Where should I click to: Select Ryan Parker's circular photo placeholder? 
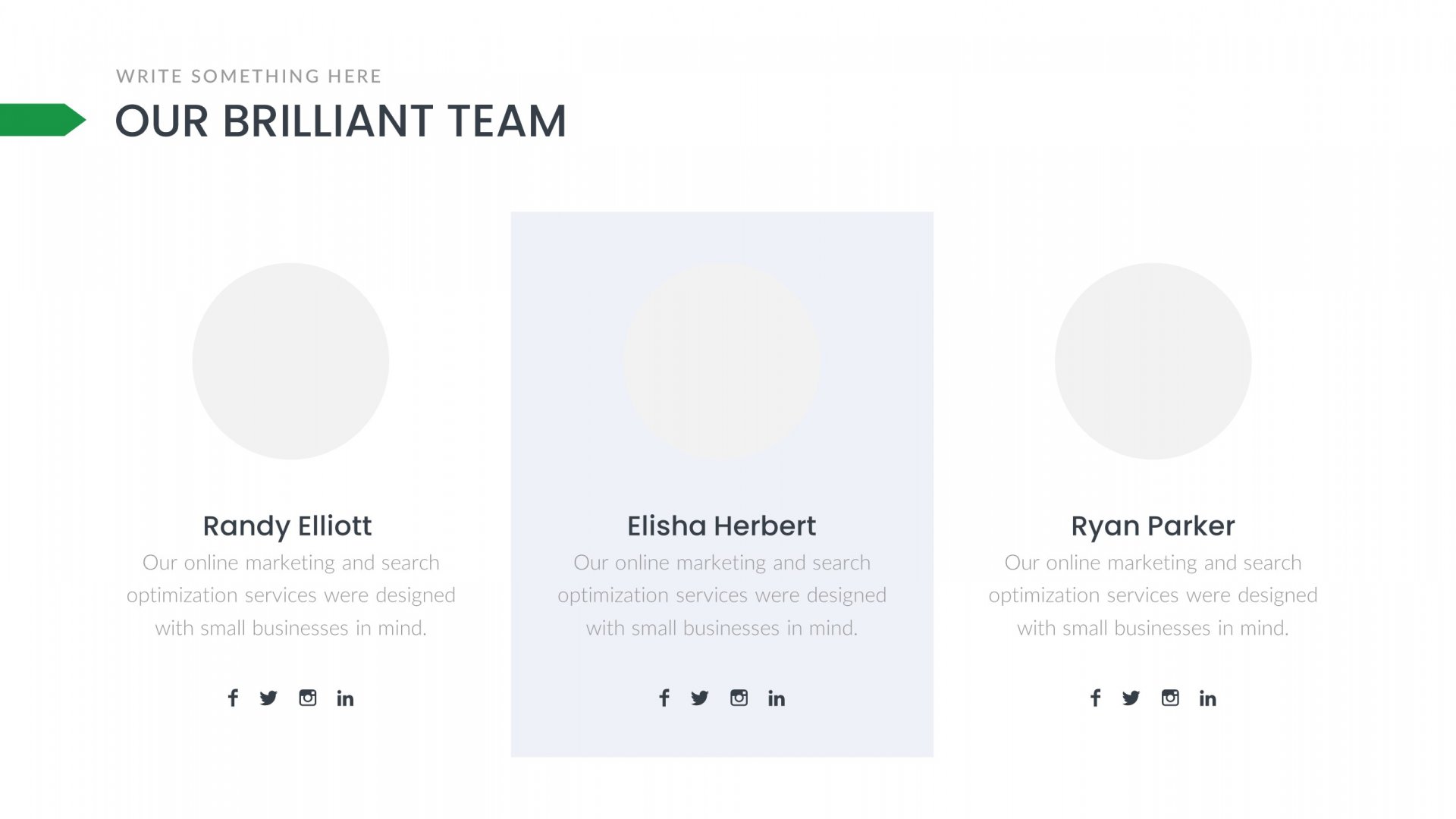coord(1153,361)
